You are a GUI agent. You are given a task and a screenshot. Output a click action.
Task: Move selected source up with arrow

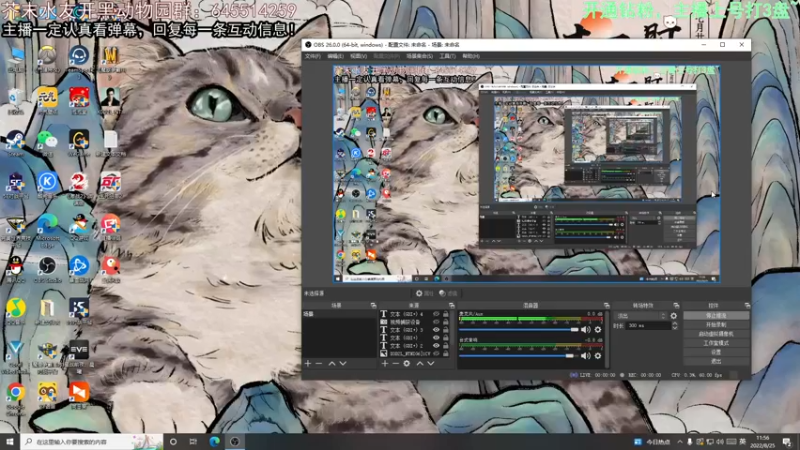pos(420,363)
